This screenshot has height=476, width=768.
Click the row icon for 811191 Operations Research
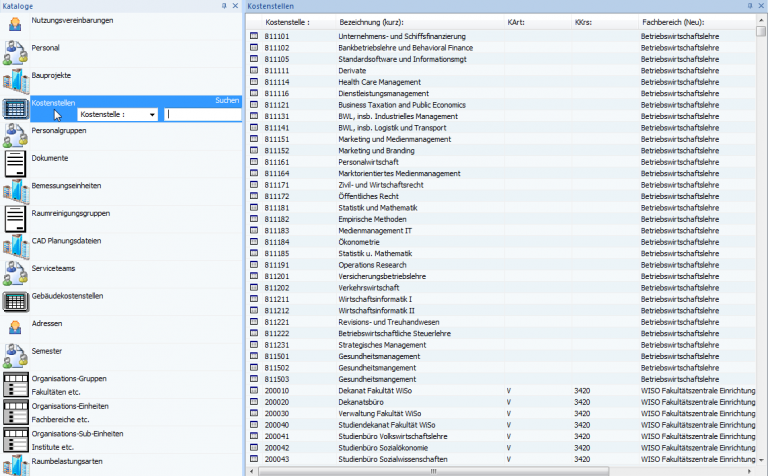(254, 264)
